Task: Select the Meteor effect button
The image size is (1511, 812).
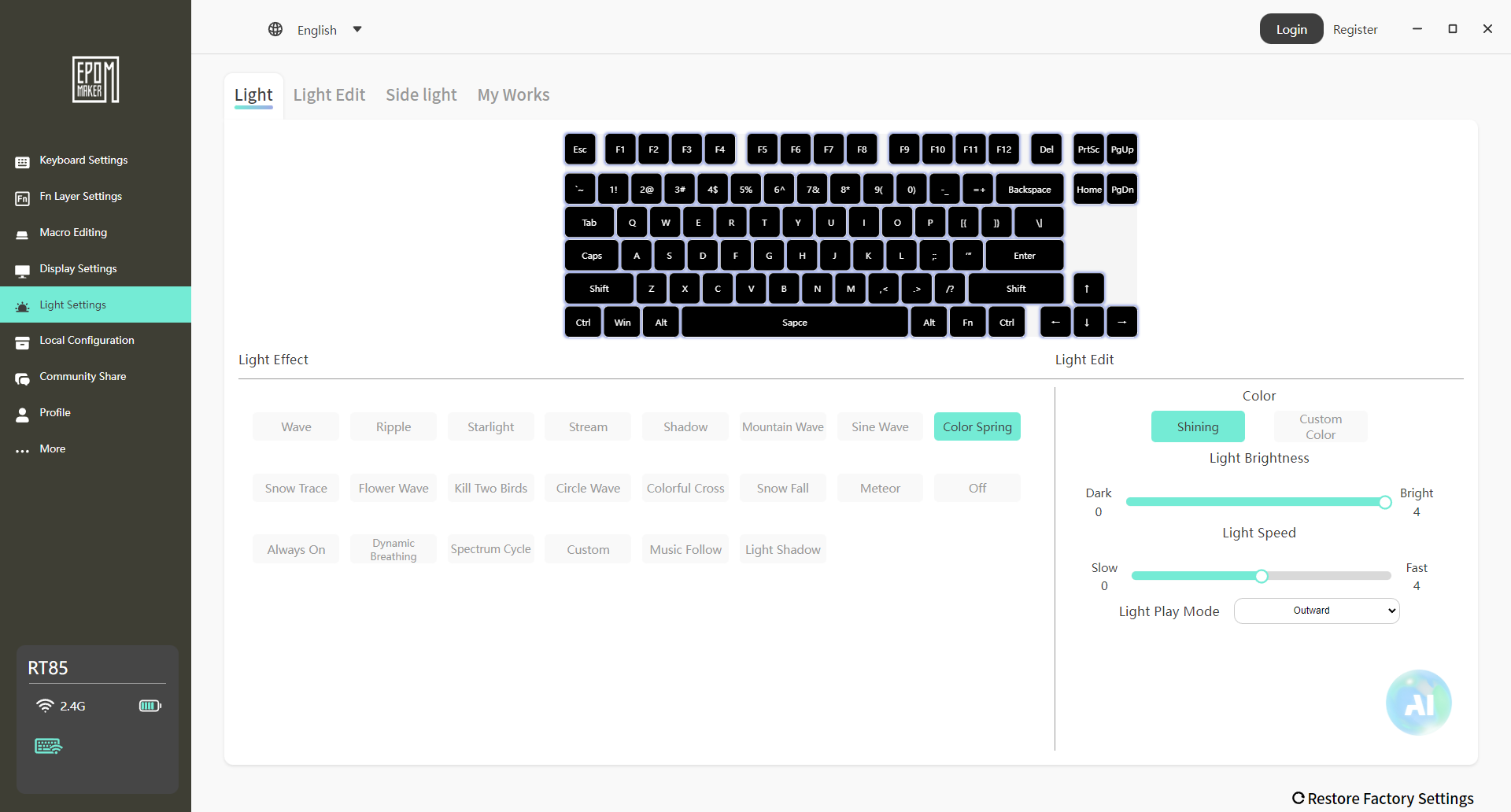Action: pos(880,488)
